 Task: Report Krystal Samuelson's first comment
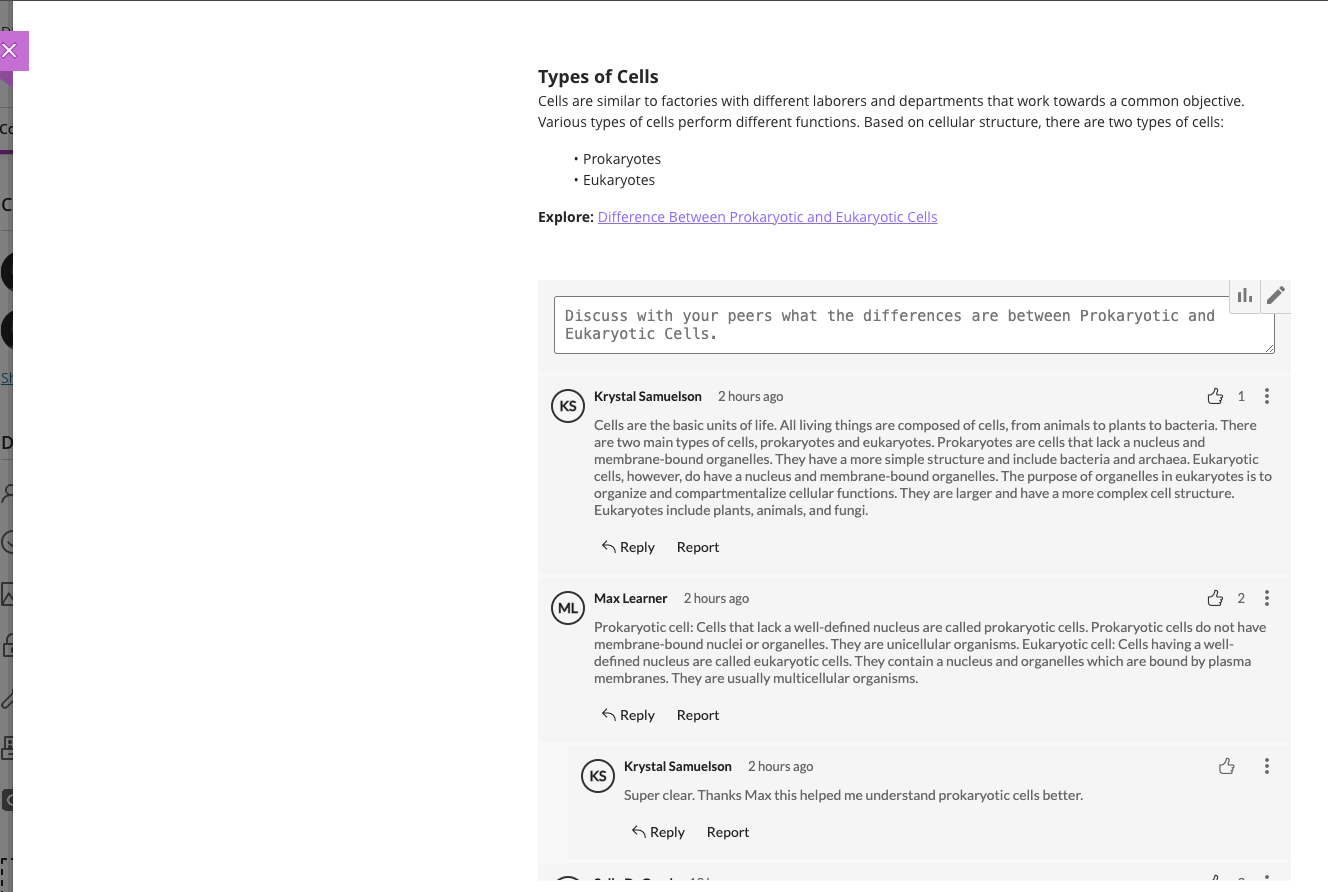pyautogui.click(x=698, y=547)
